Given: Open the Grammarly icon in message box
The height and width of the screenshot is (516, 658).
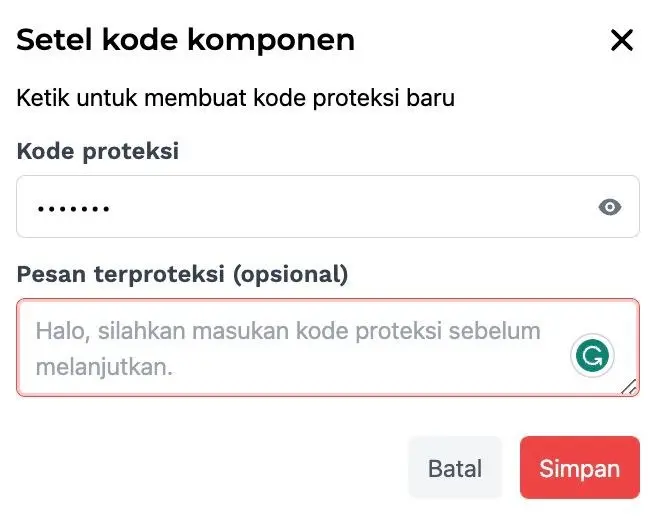Looking at the screenshot, I should [x=592, y=354].
